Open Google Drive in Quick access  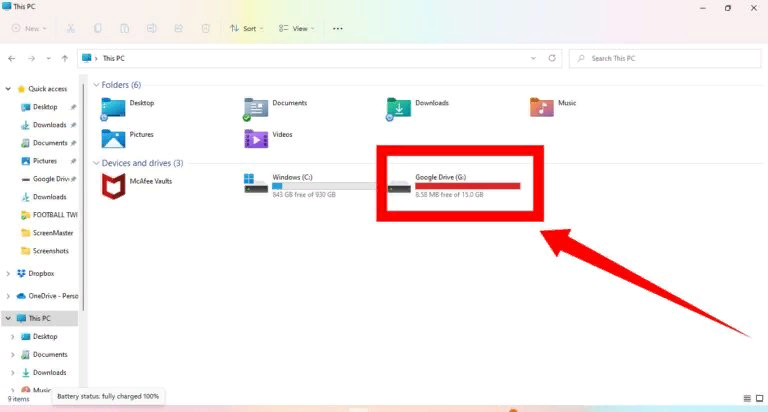[x=51, y=179]
